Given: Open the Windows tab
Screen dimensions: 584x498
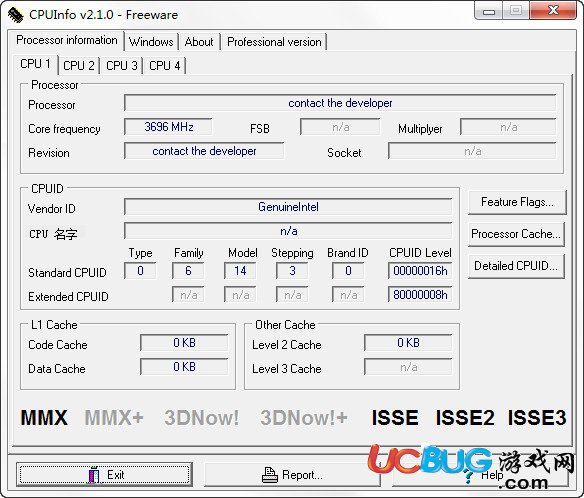Looking at the screenshot, I should tap(151, 42).
